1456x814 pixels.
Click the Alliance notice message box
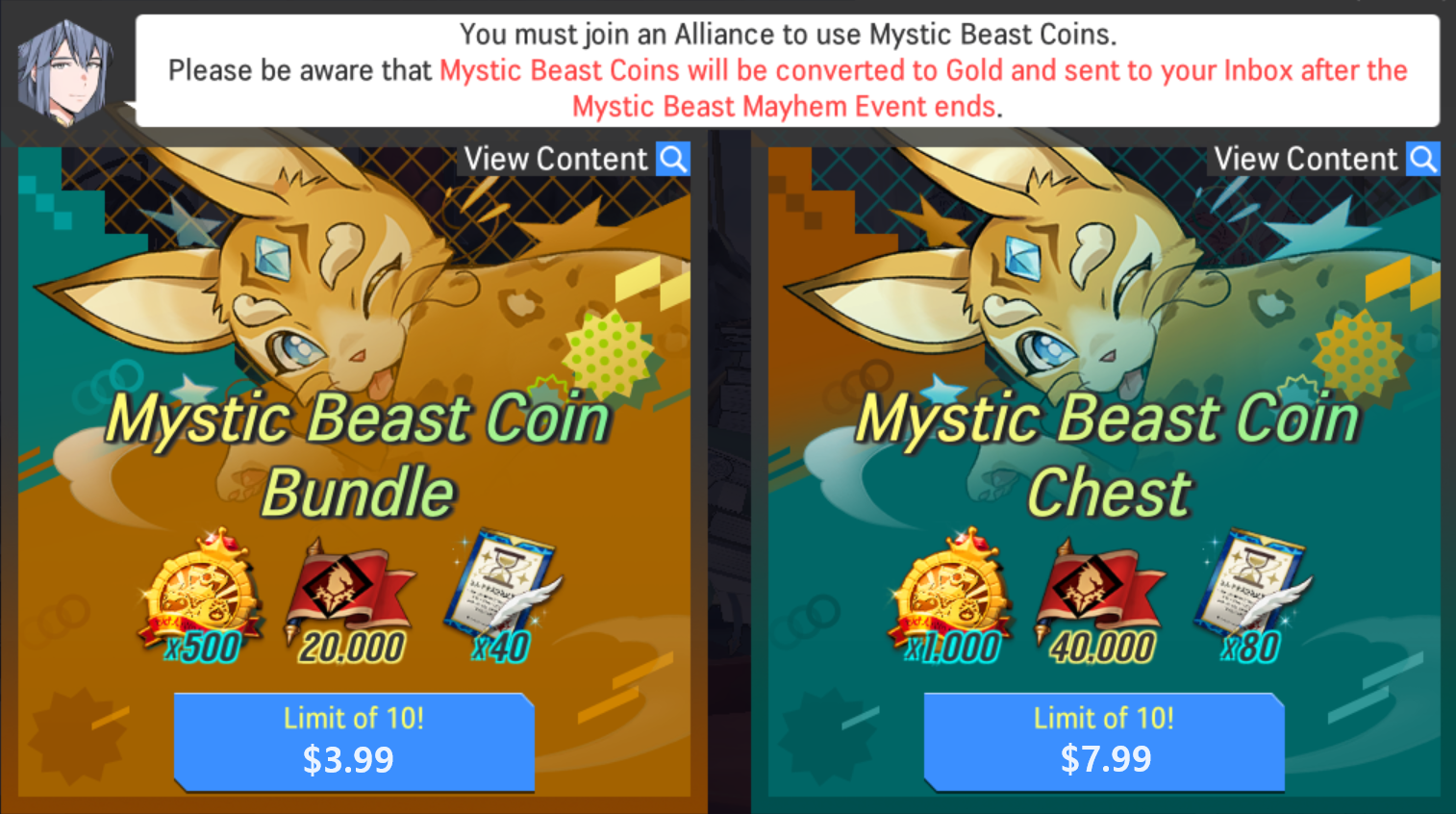[x=788, y=70]
